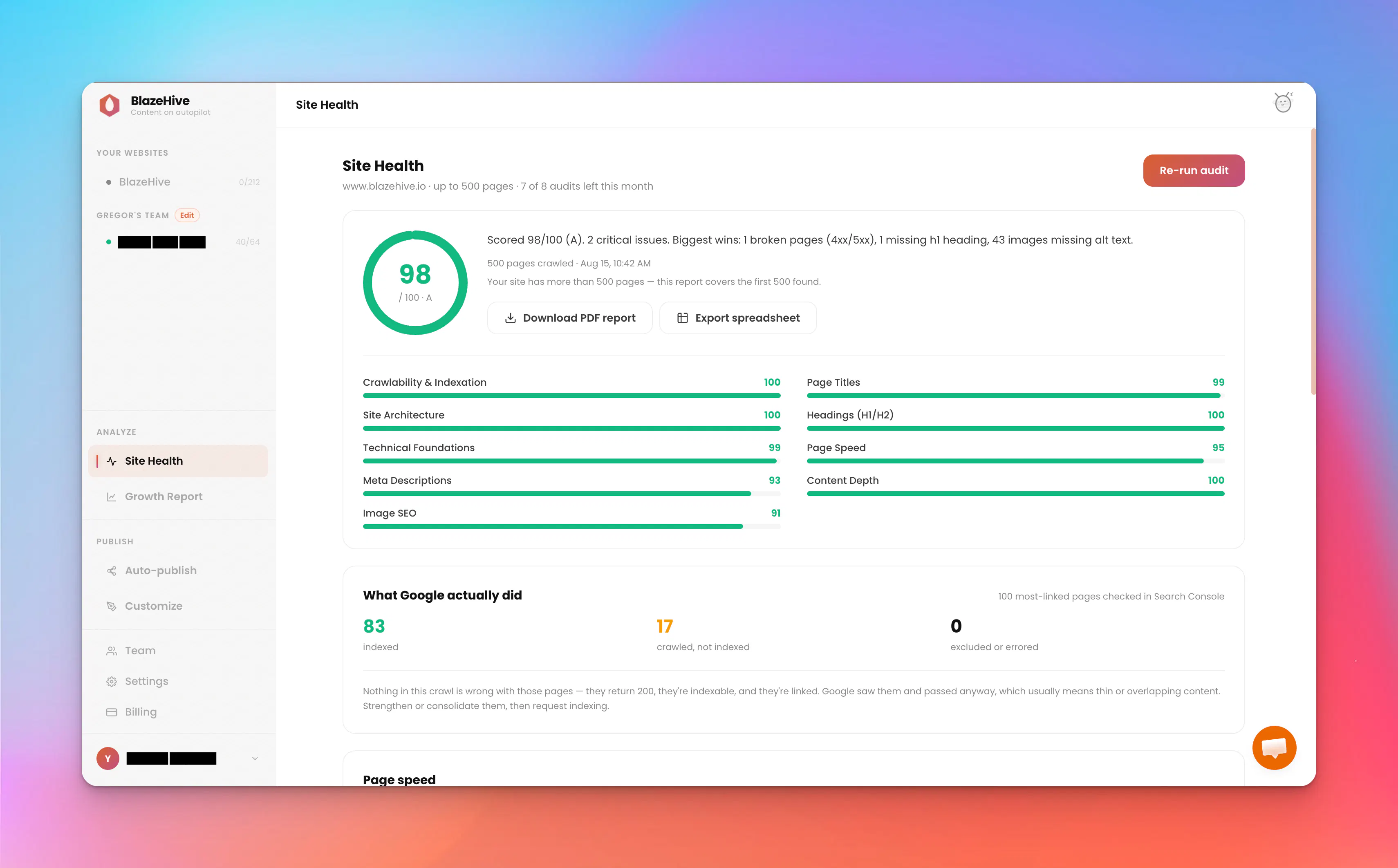Click the Billing card icon
The width and height of the screenshot is (1398, 868).
coord(111,712)
